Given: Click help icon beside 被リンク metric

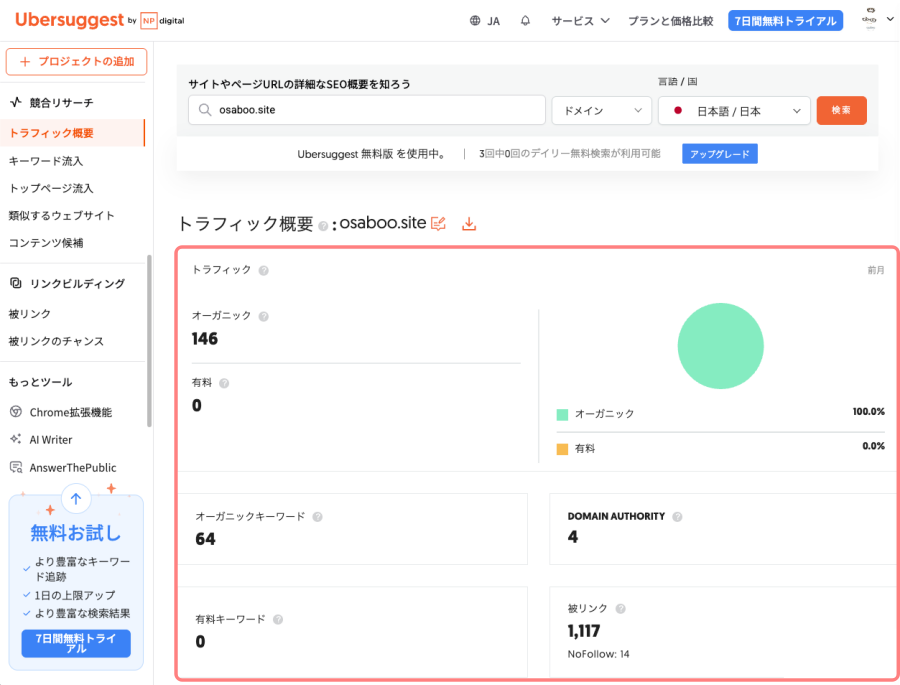Looking at the screenshot, I should click(x=620, y=609).
